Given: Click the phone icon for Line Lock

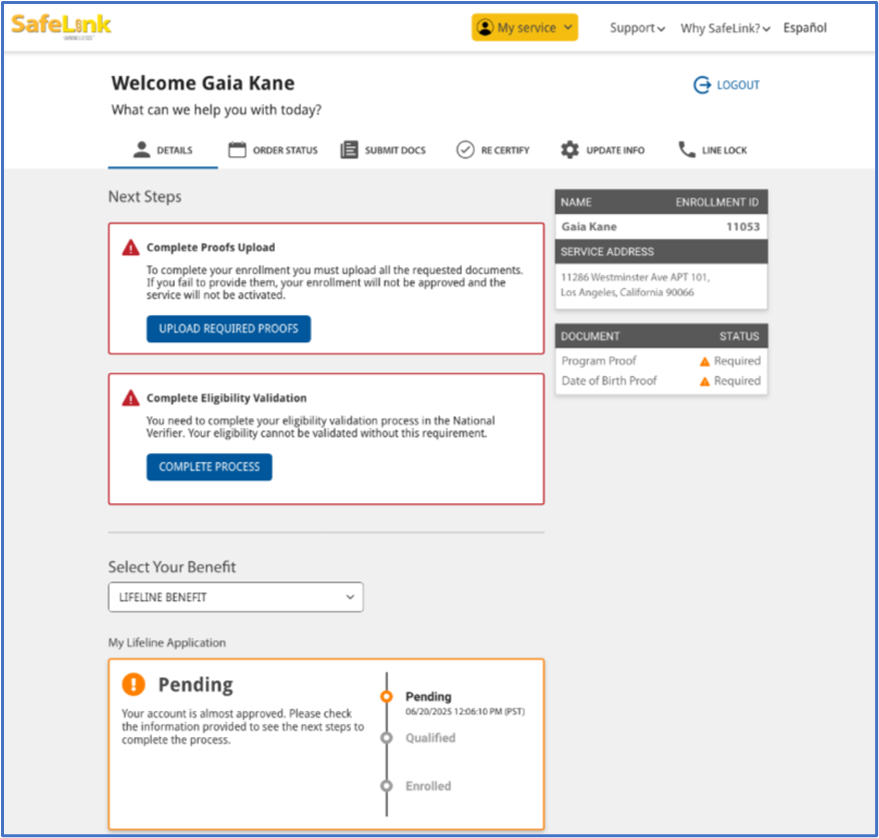Looking at the screenshot, I should click(687, 149).
